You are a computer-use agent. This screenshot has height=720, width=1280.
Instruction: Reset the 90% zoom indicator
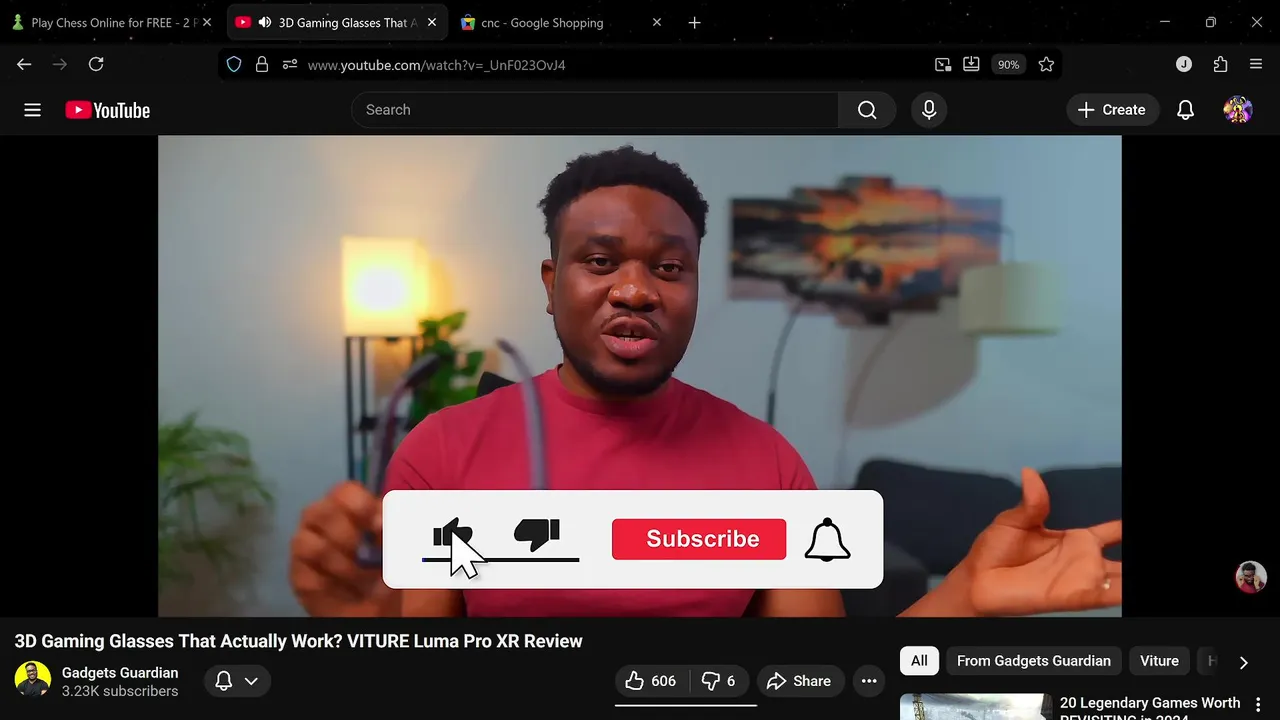(x=1008, y=65)
